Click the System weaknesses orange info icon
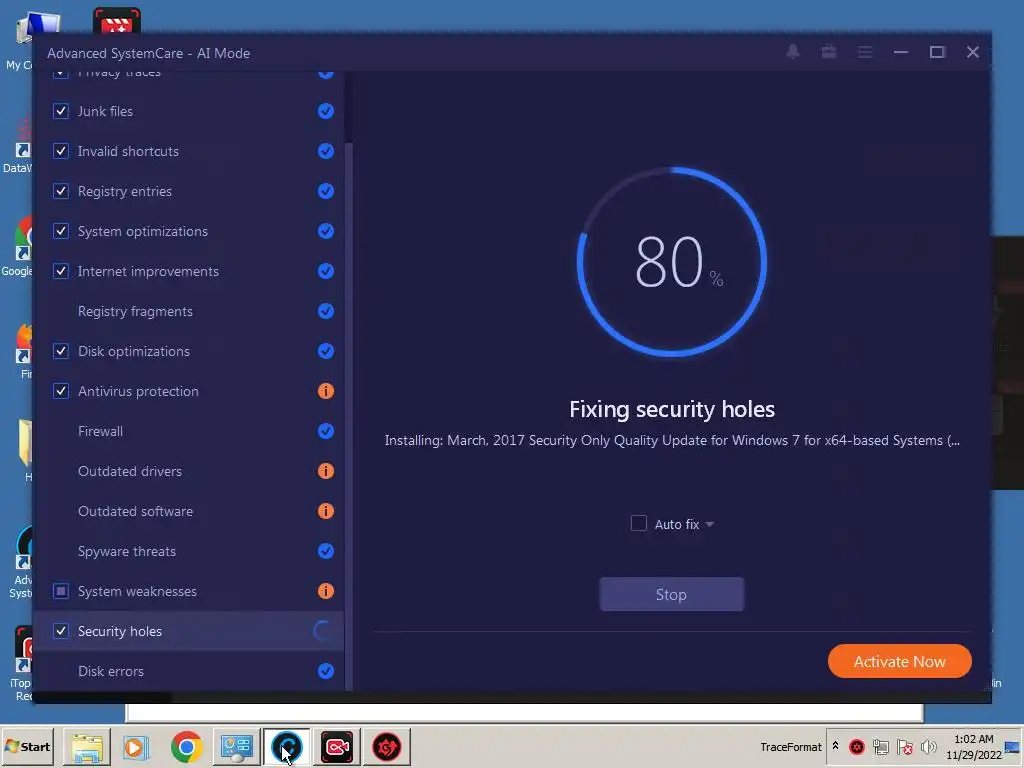Image resolution: width=1024 pixels, height=768 pixels. click(x=326, y=591)
